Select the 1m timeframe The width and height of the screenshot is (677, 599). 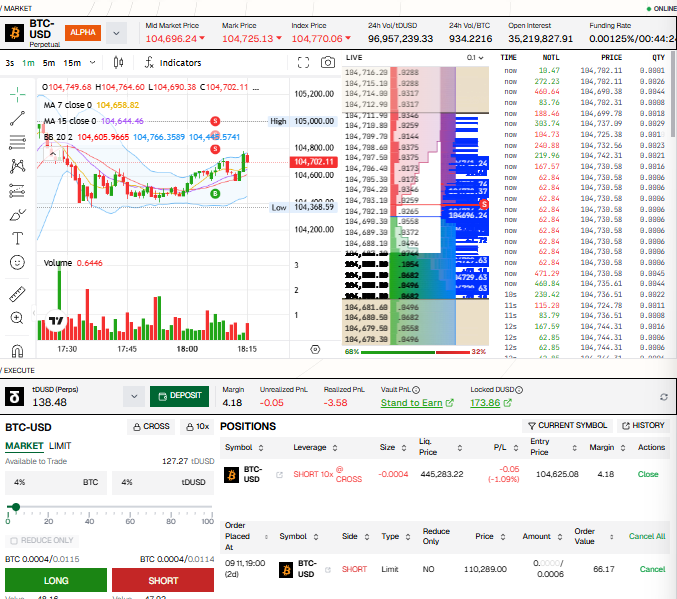point(28,63)
